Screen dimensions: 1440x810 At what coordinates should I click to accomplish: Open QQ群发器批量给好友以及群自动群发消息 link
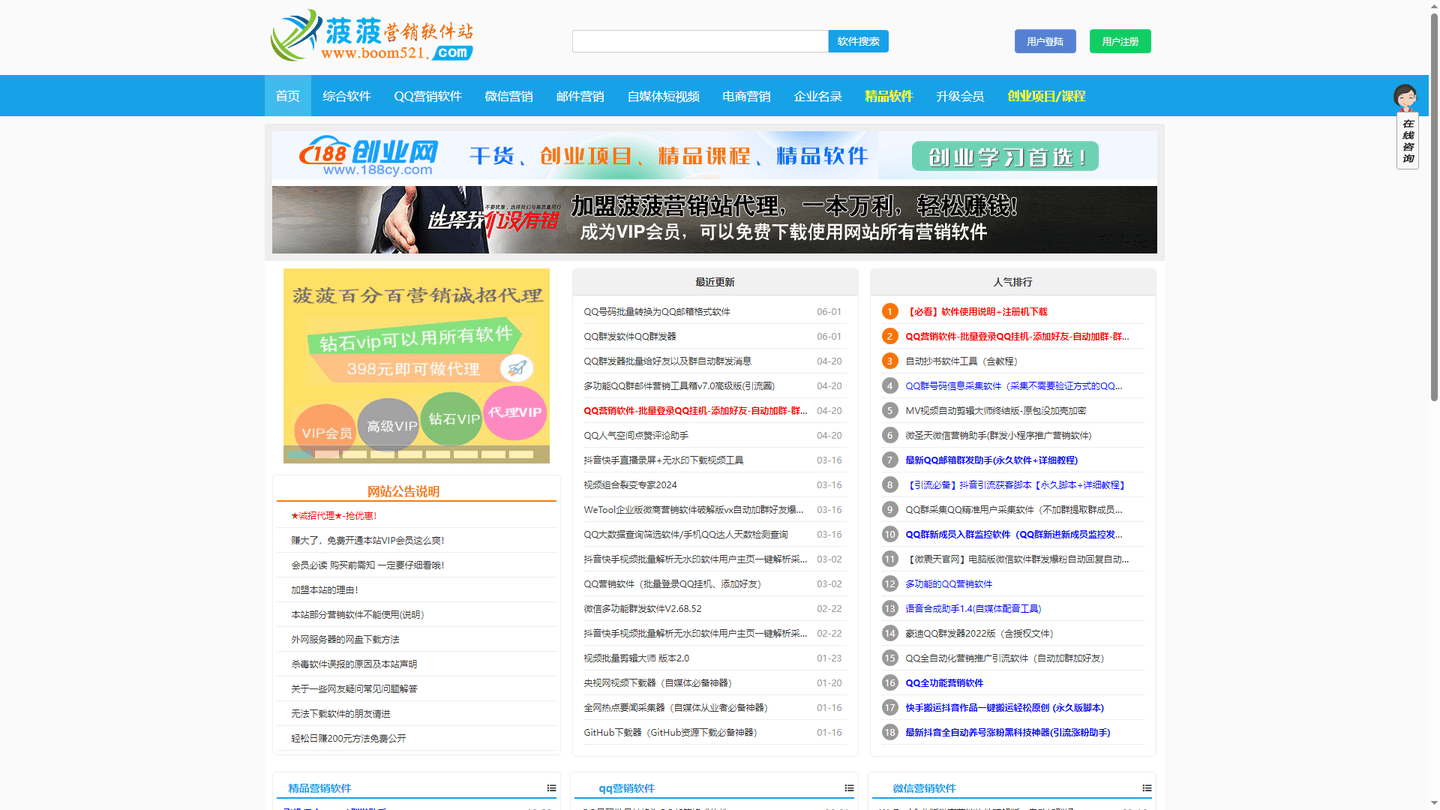[x=668, y=361]
